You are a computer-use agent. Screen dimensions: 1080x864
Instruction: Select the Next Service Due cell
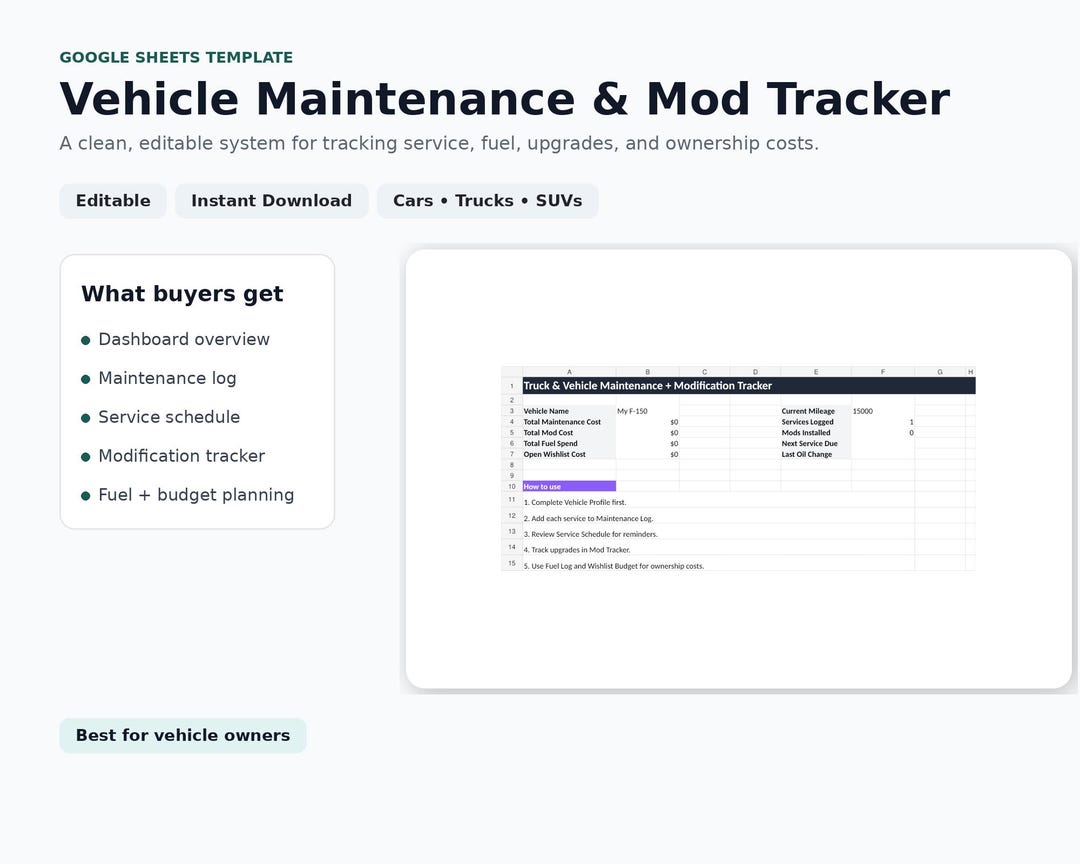816,444
